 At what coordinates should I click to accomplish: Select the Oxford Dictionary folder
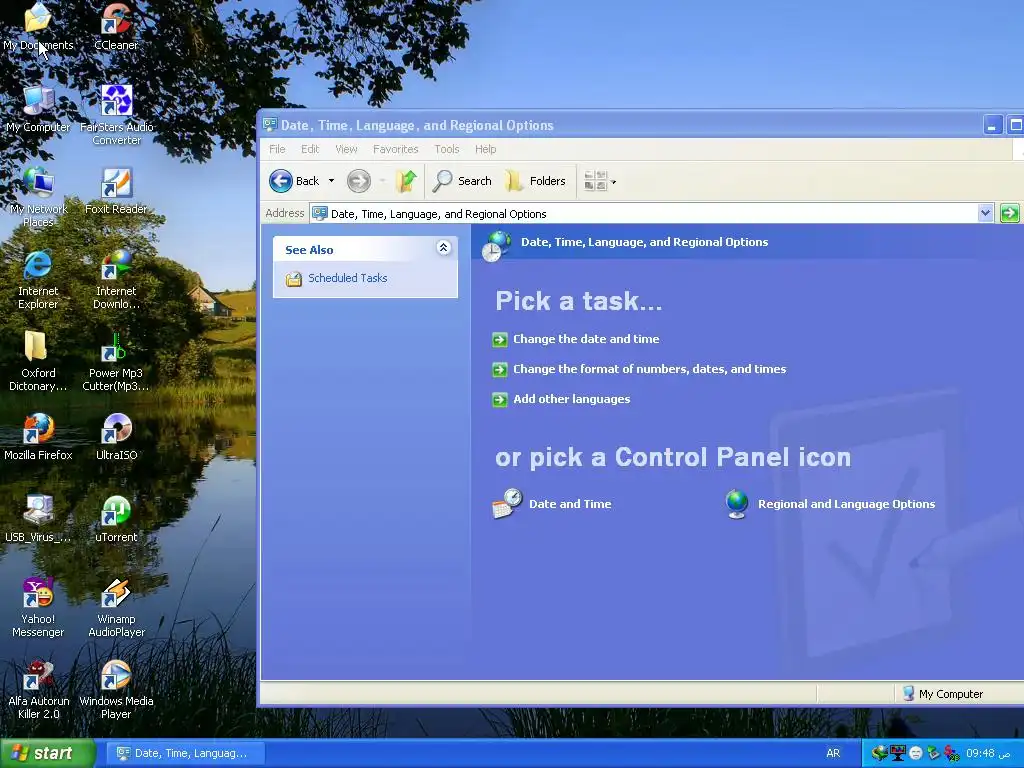pyautogui.click(x=38, y=361)
